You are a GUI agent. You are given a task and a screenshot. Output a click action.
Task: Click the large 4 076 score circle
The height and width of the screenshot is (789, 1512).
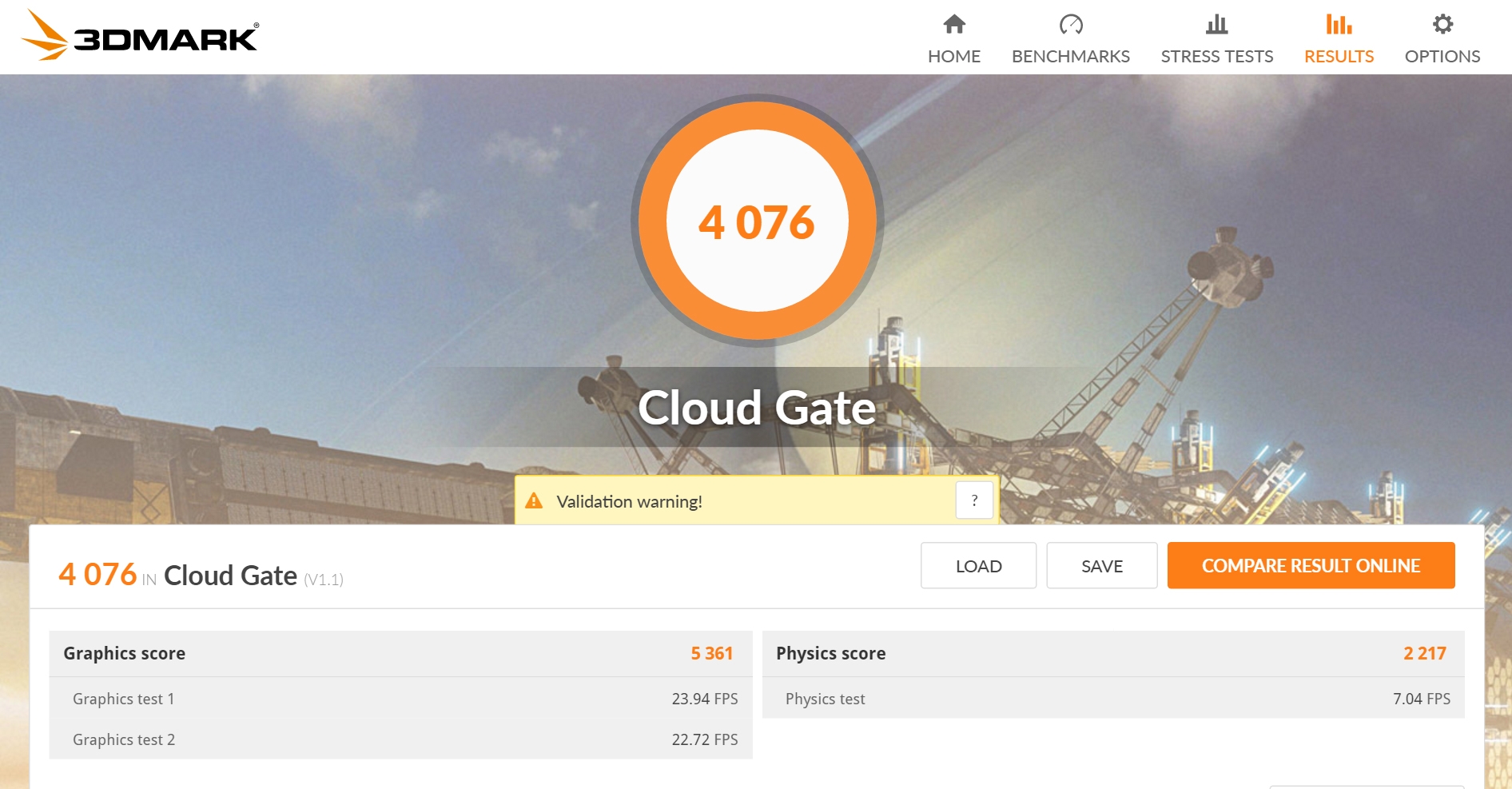click(x=757, y=221)
